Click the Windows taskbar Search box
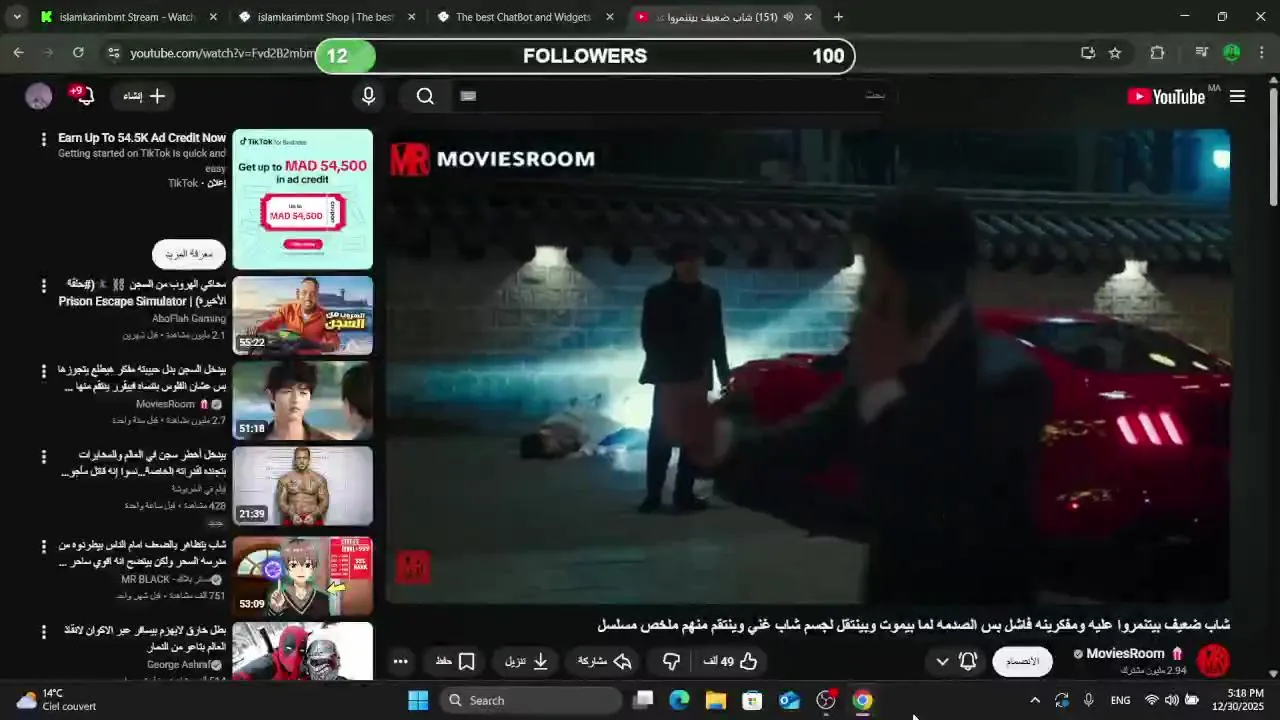This screenshot has height=720, width=1280. pyautogui.click(x=532, y=700)
